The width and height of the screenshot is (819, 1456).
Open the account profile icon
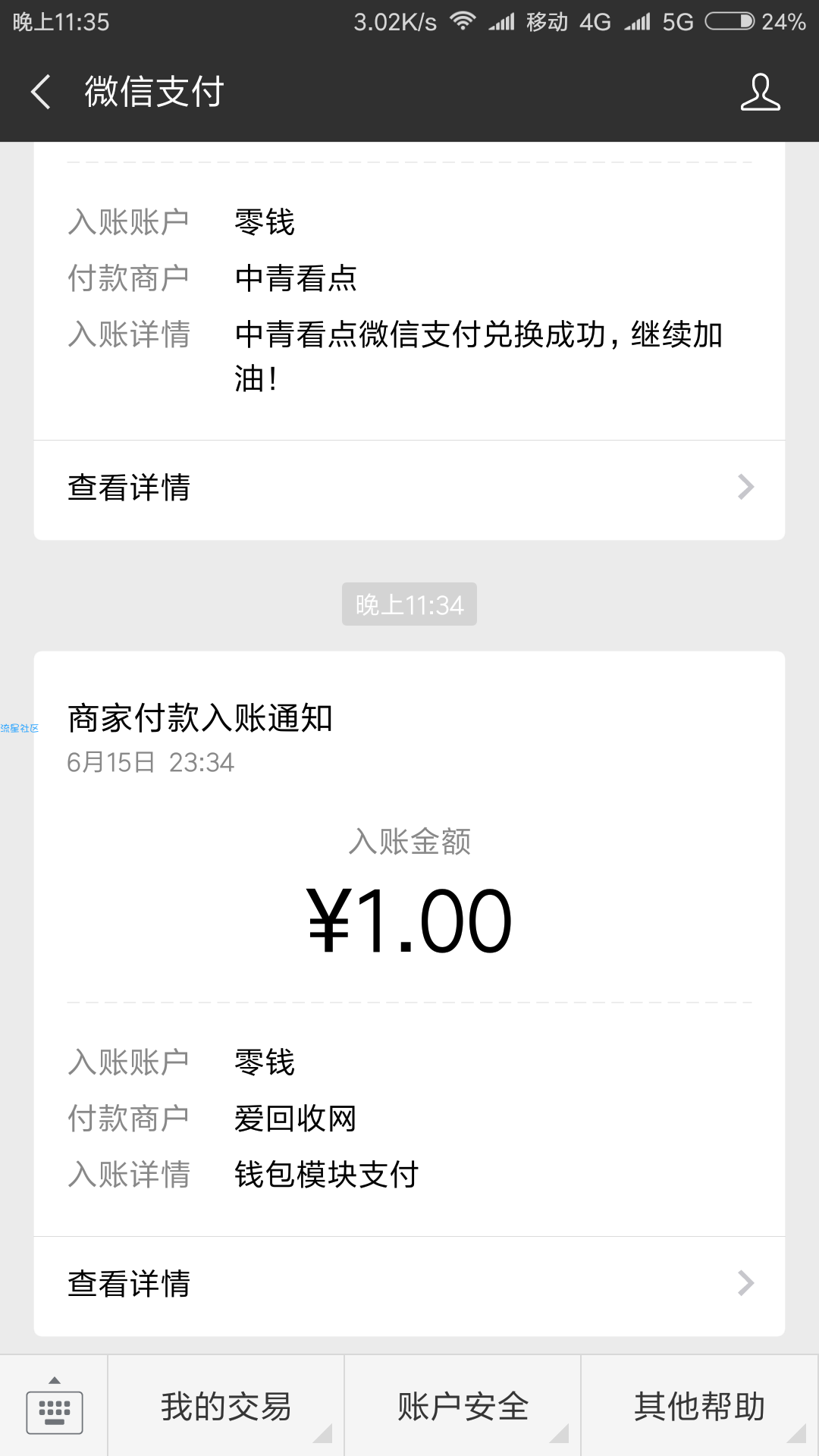(x=760, y=92)
